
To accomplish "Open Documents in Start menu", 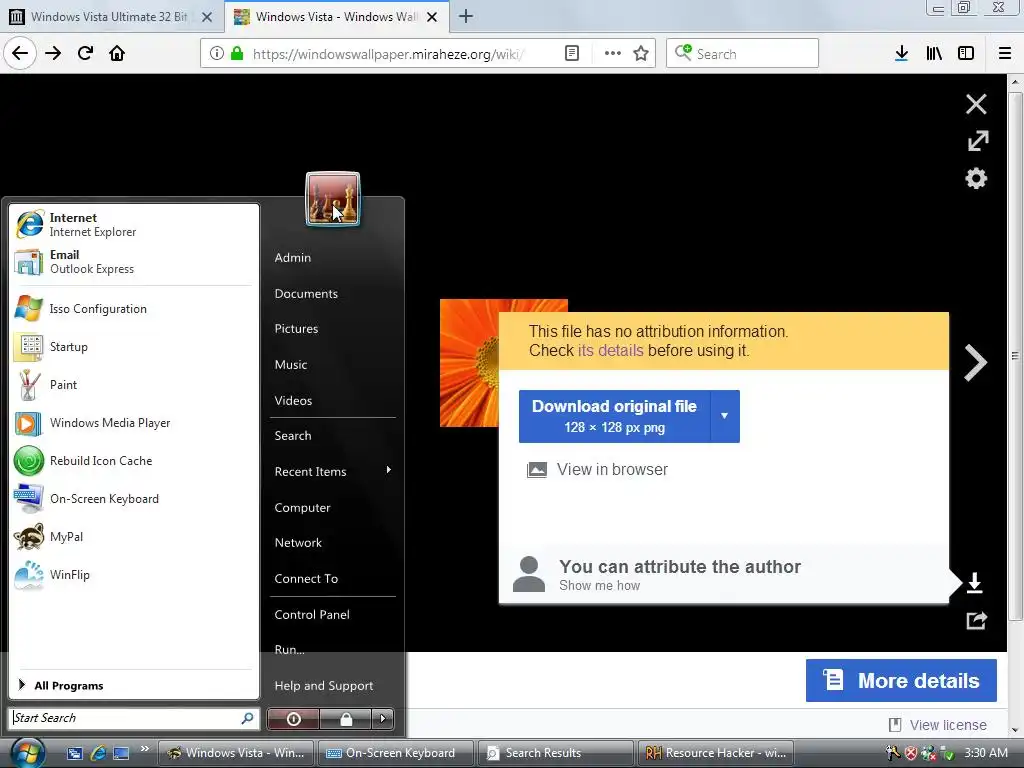I will 306,294.
